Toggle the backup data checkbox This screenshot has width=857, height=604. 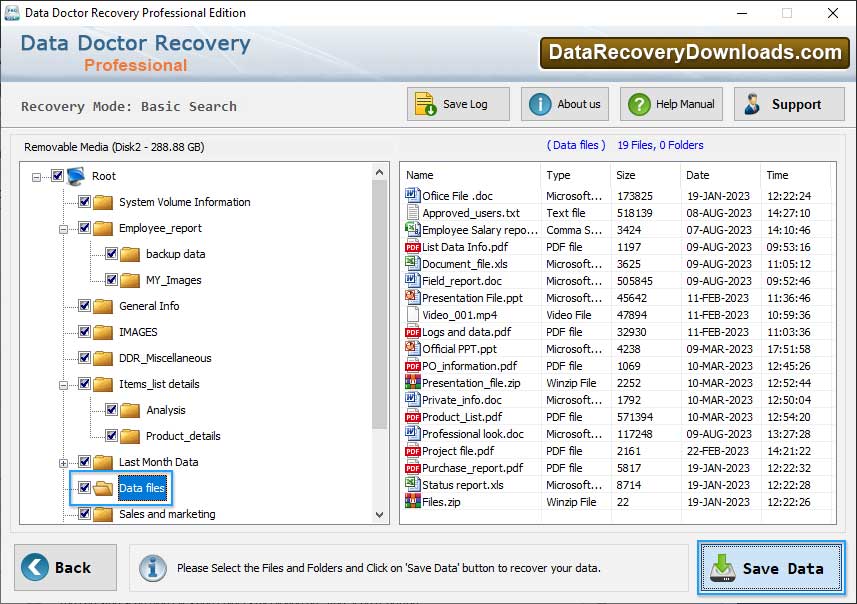[x=111, y=253]
